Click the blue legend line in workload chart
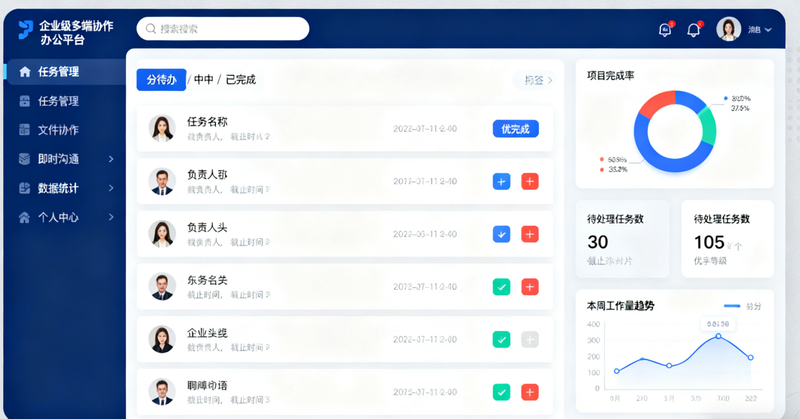The width and height of the screenshot is (800, 419). coord(732,306)
